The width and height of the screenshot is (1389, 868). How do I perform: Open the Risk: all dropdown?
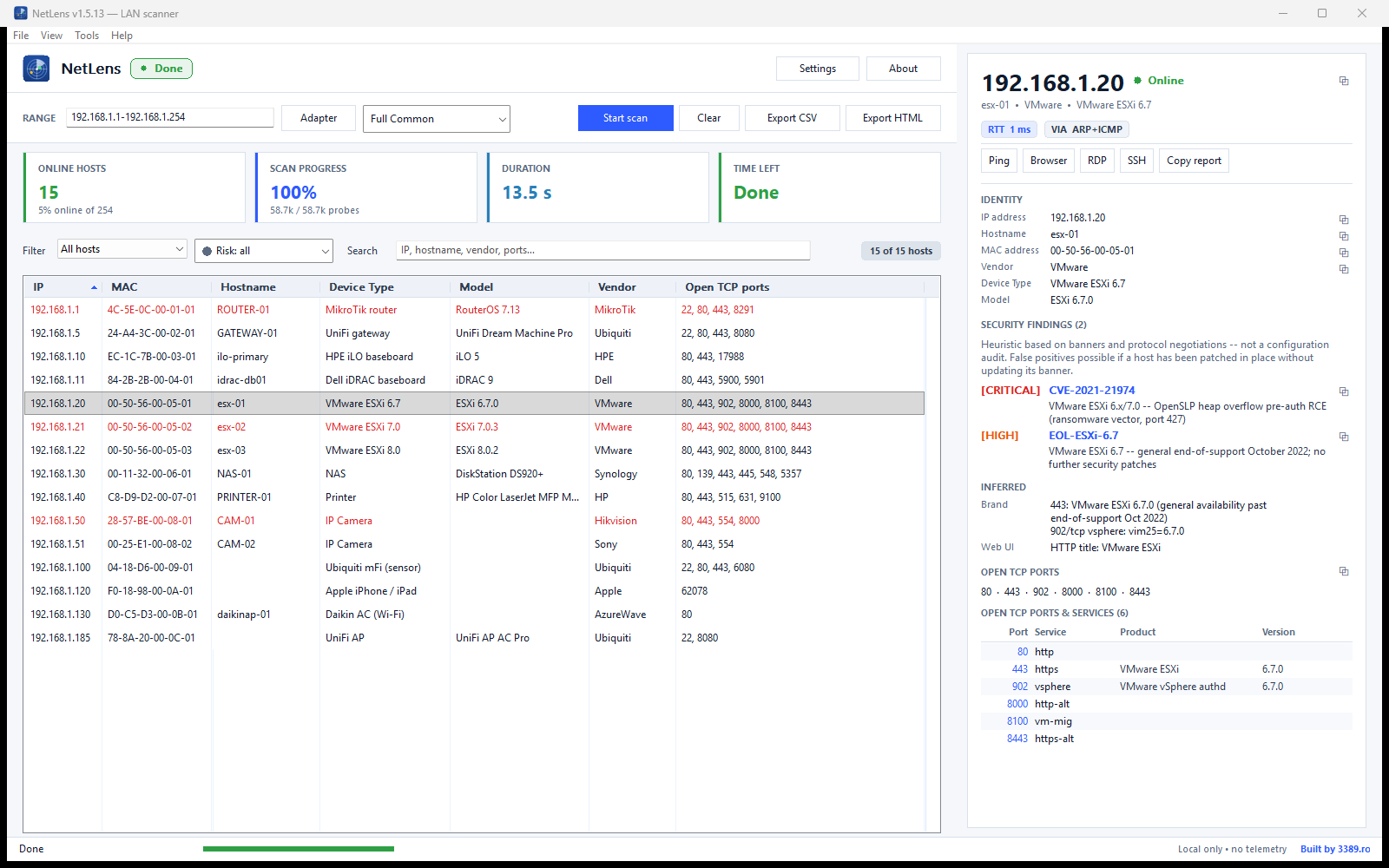coord(264,251)
